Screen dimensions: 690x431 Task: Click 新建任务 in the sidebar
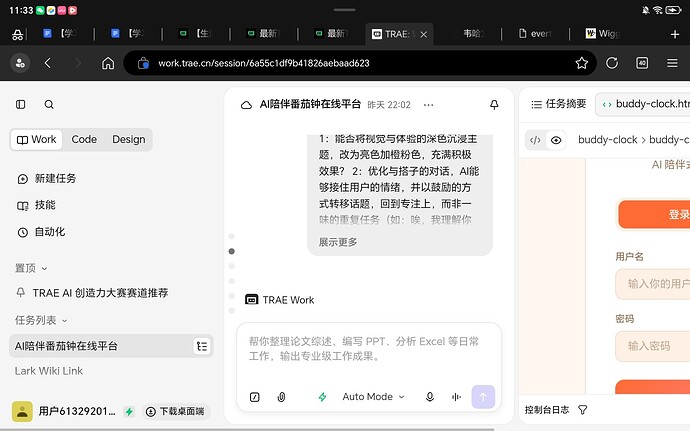click(47, 178)
